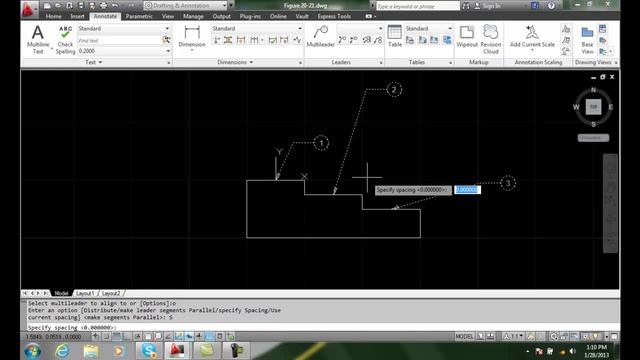Click the AutoCAD application menu logo

(28, 9)
